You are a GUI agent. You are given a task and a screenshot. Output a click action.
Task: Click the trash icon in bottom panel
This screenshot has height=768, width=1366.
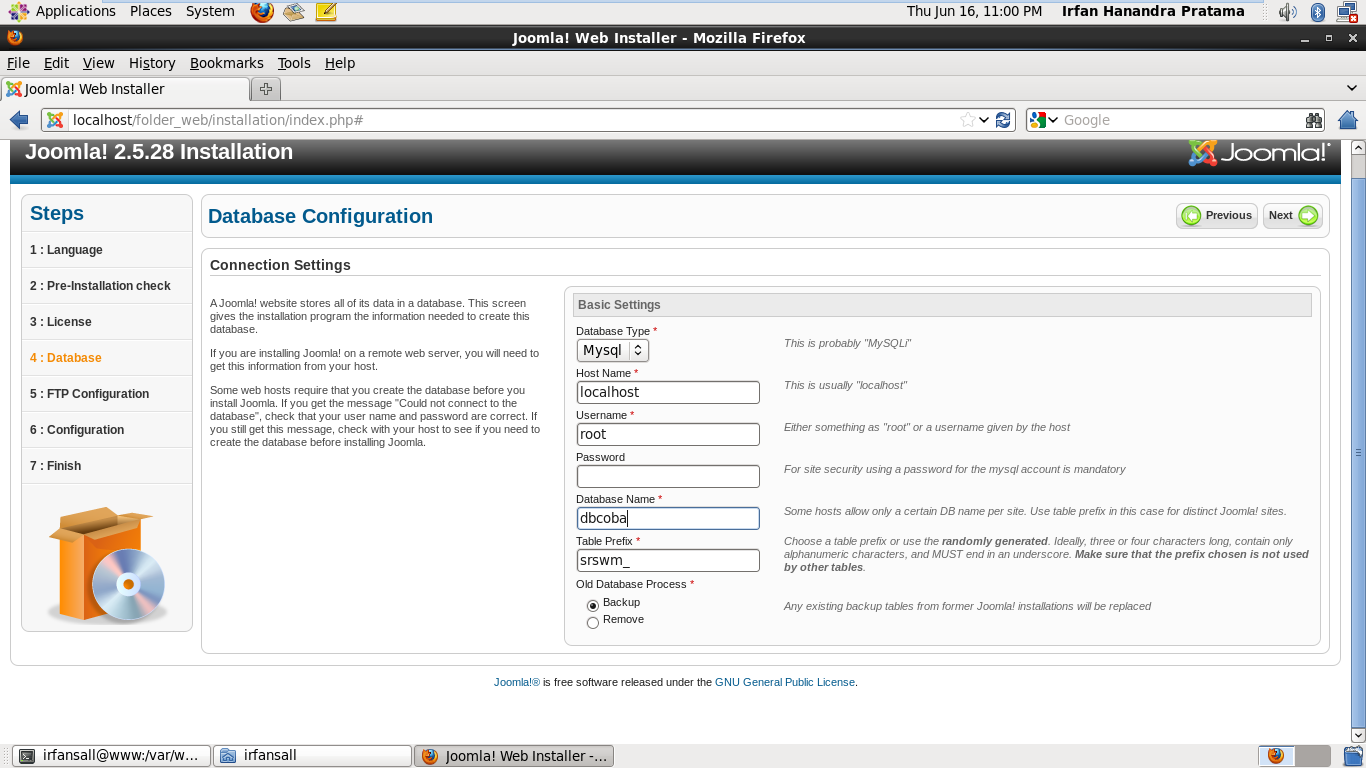[1353, 756]
